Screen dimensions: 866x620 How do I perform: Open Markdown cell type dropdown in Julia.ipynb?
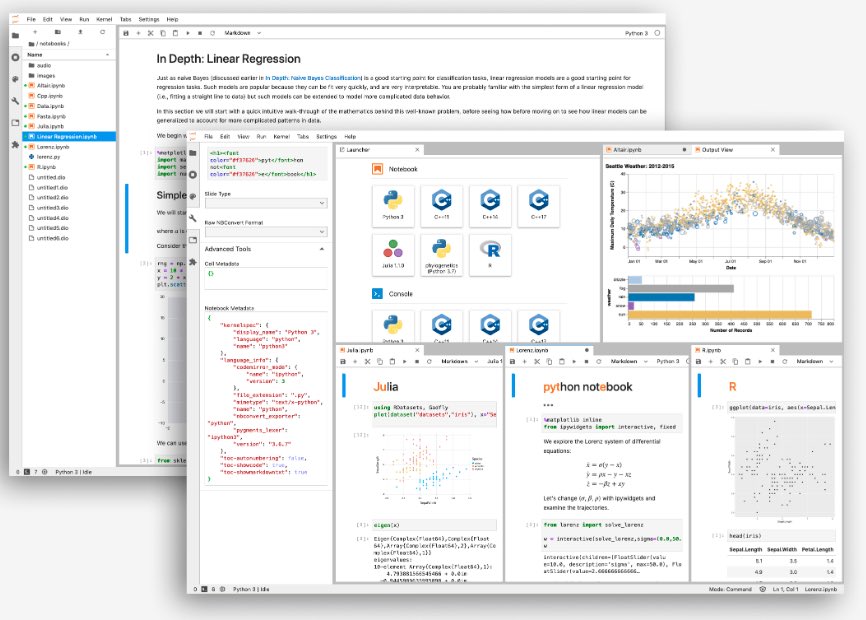tap(460, 362)
